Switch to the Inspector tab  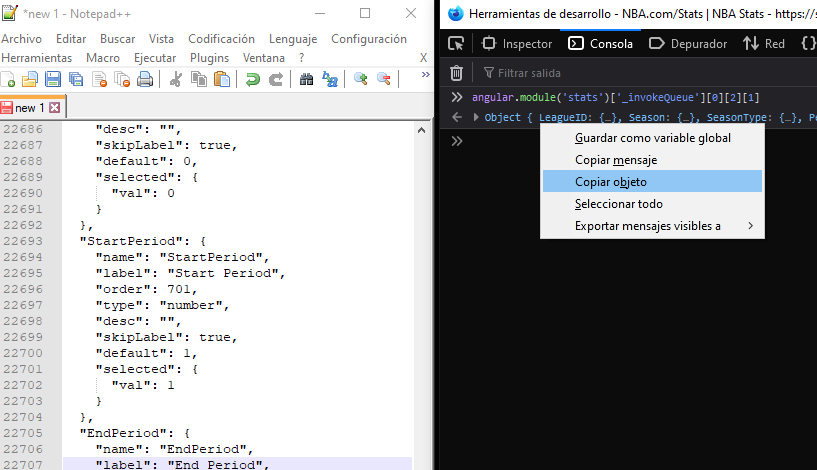[x=517, y=44]
